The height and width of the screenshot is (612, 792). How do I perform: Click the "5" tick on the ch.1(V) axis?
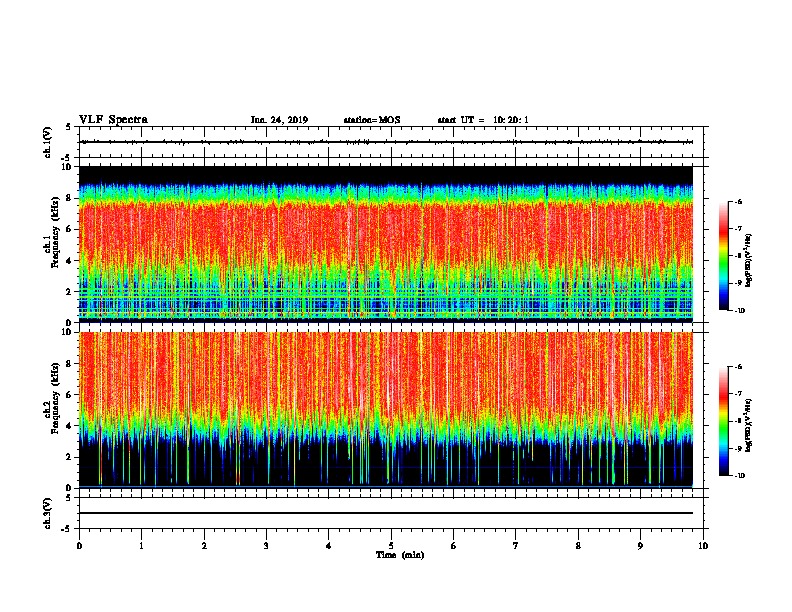tap(70, 127)
